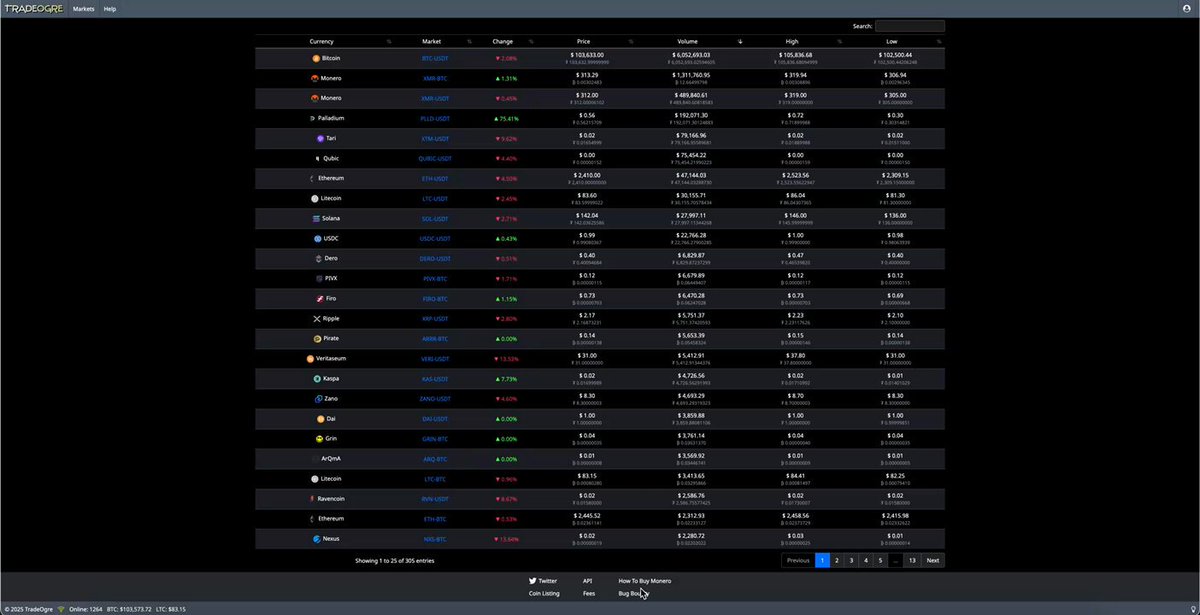Open the ETH-USDT market link
The width and height of the screenshot is (1200, 615).
(435, 178)
